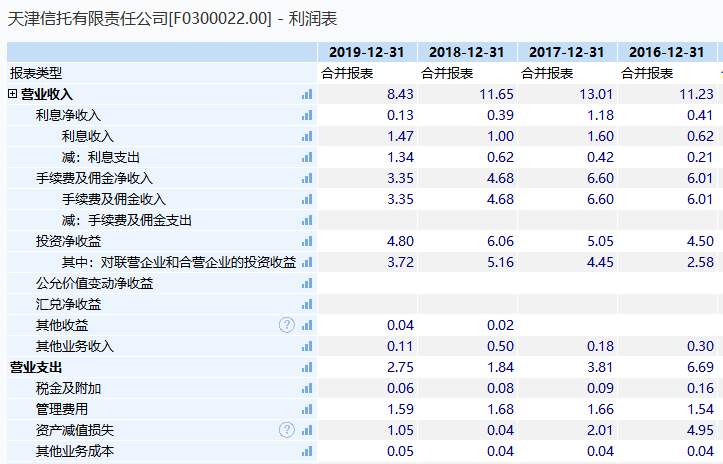Open chart icon for 营业支出 row
The height and width of the screenshot is (464, 723).
(x=307, y=367)
